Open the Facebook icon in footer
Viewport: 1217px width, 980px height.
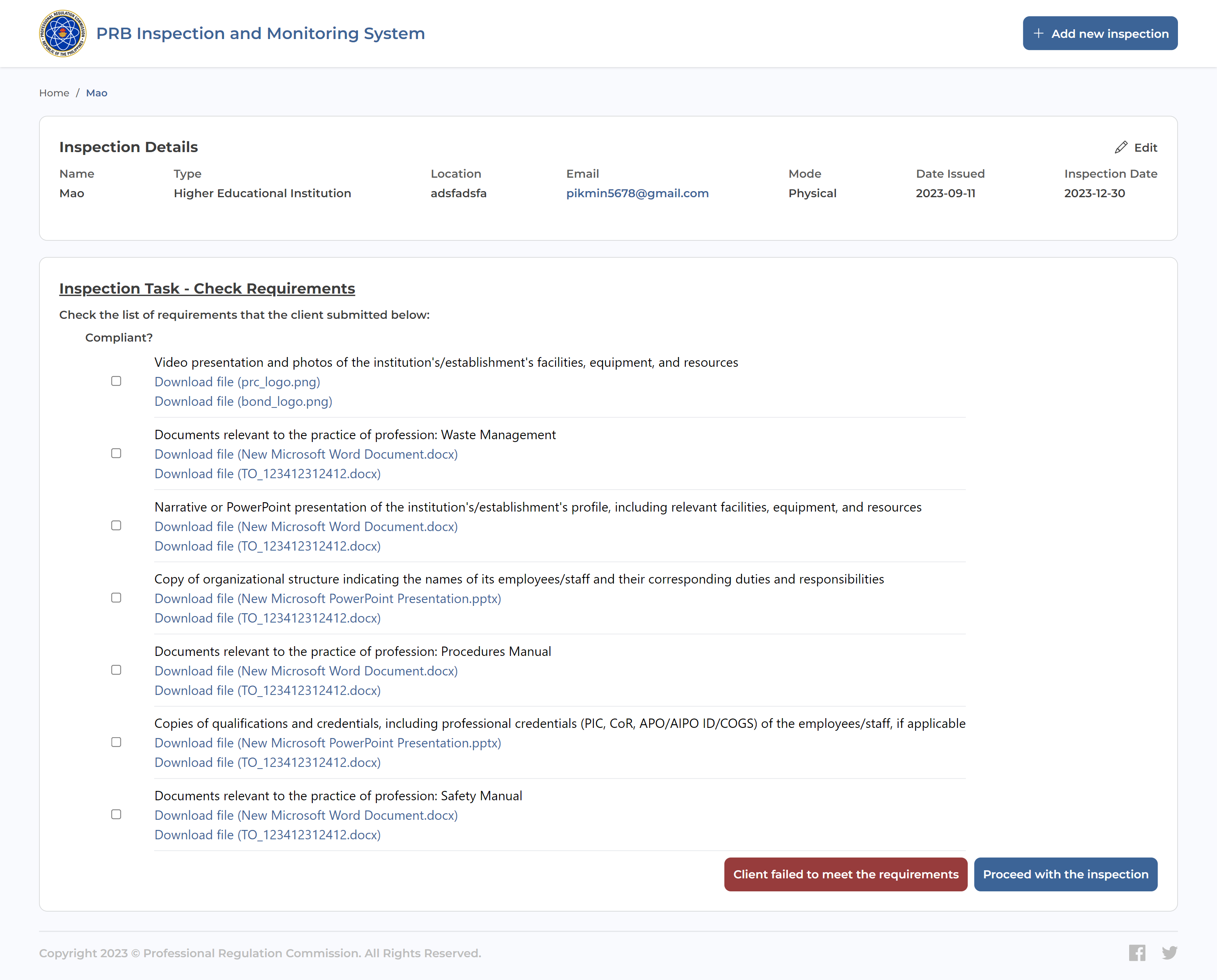(1137, 953)
